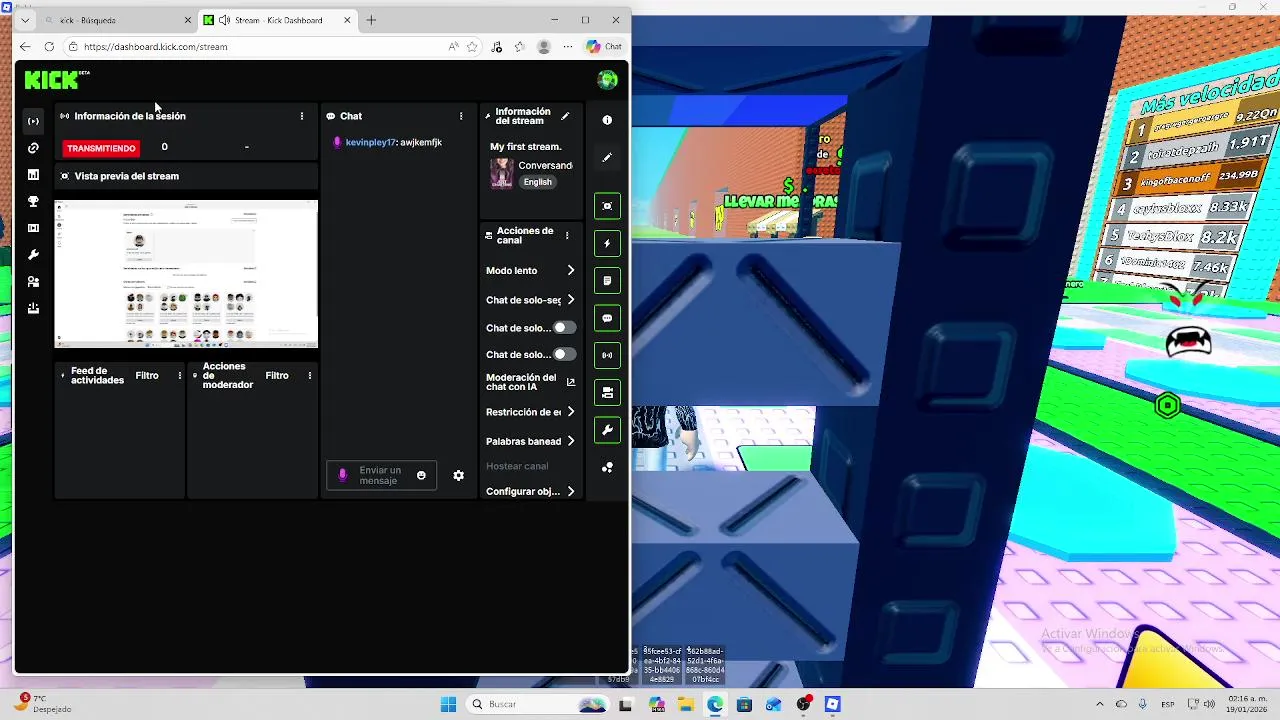The height and width of the screenshot is (720, 1280).
Task: Open chat settings gear icon
Action: click(x=459, y=476)
